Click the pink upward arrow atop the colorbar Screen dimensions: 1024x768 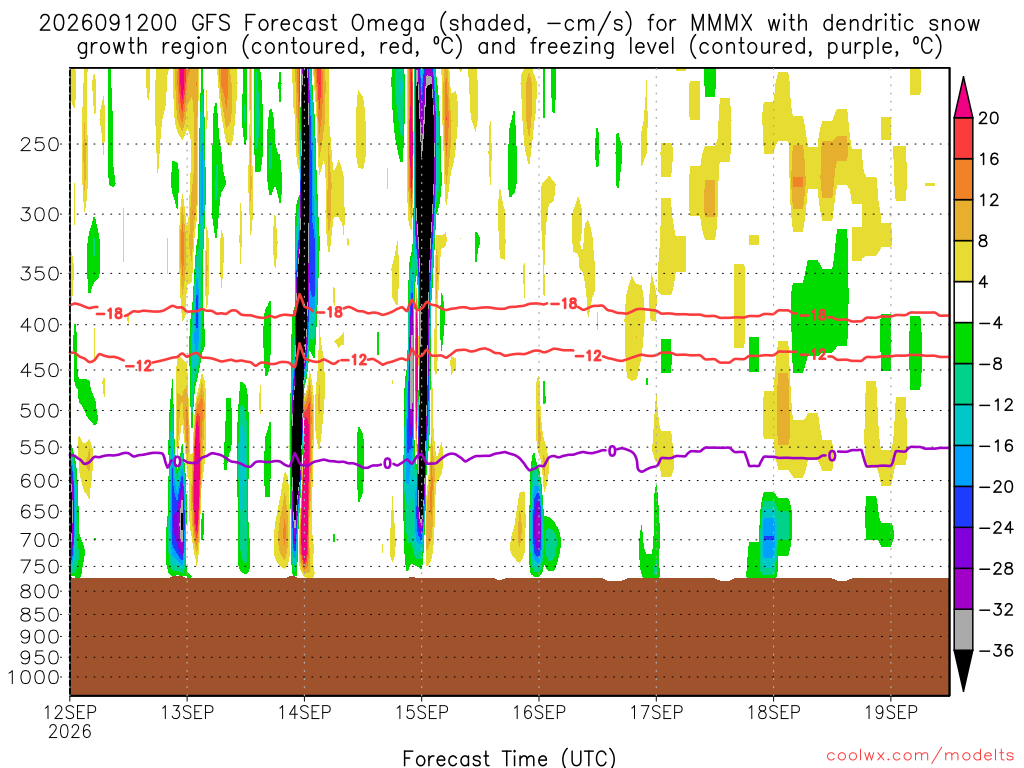coord(963,98)
